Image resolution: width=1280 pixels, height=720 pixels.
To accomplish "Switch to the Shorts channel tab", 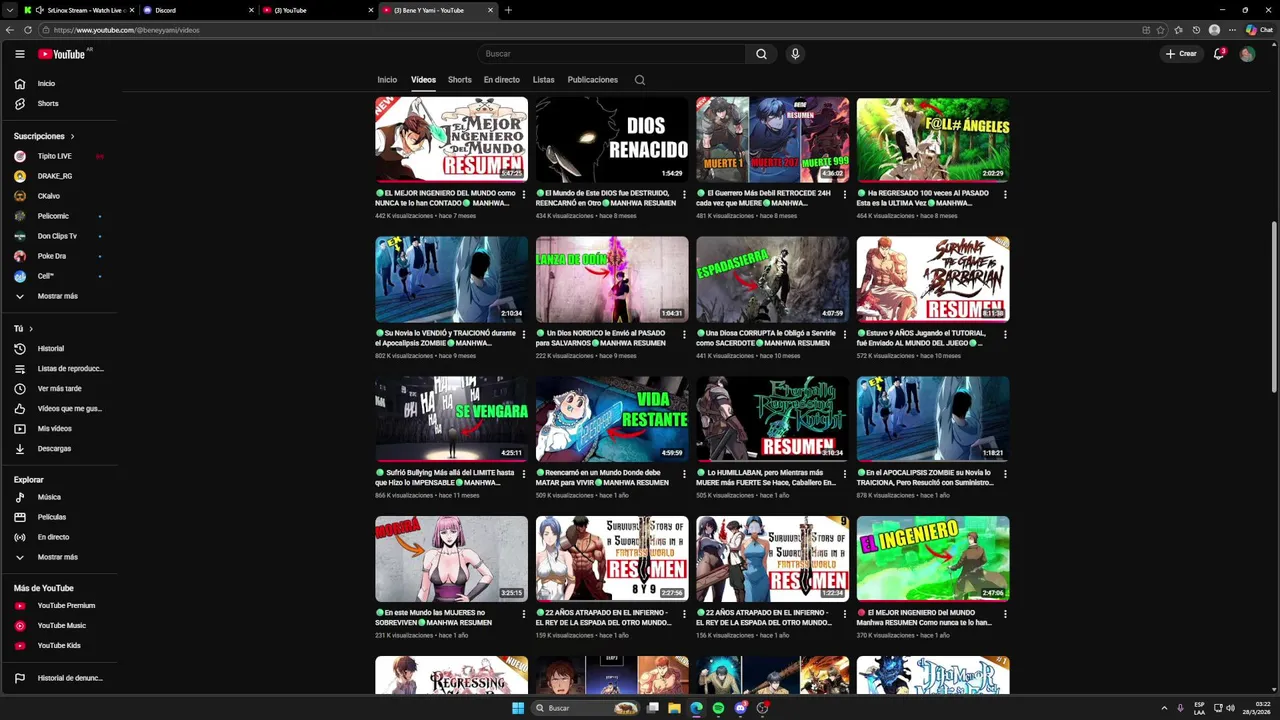I will click(x=460, y=80).
